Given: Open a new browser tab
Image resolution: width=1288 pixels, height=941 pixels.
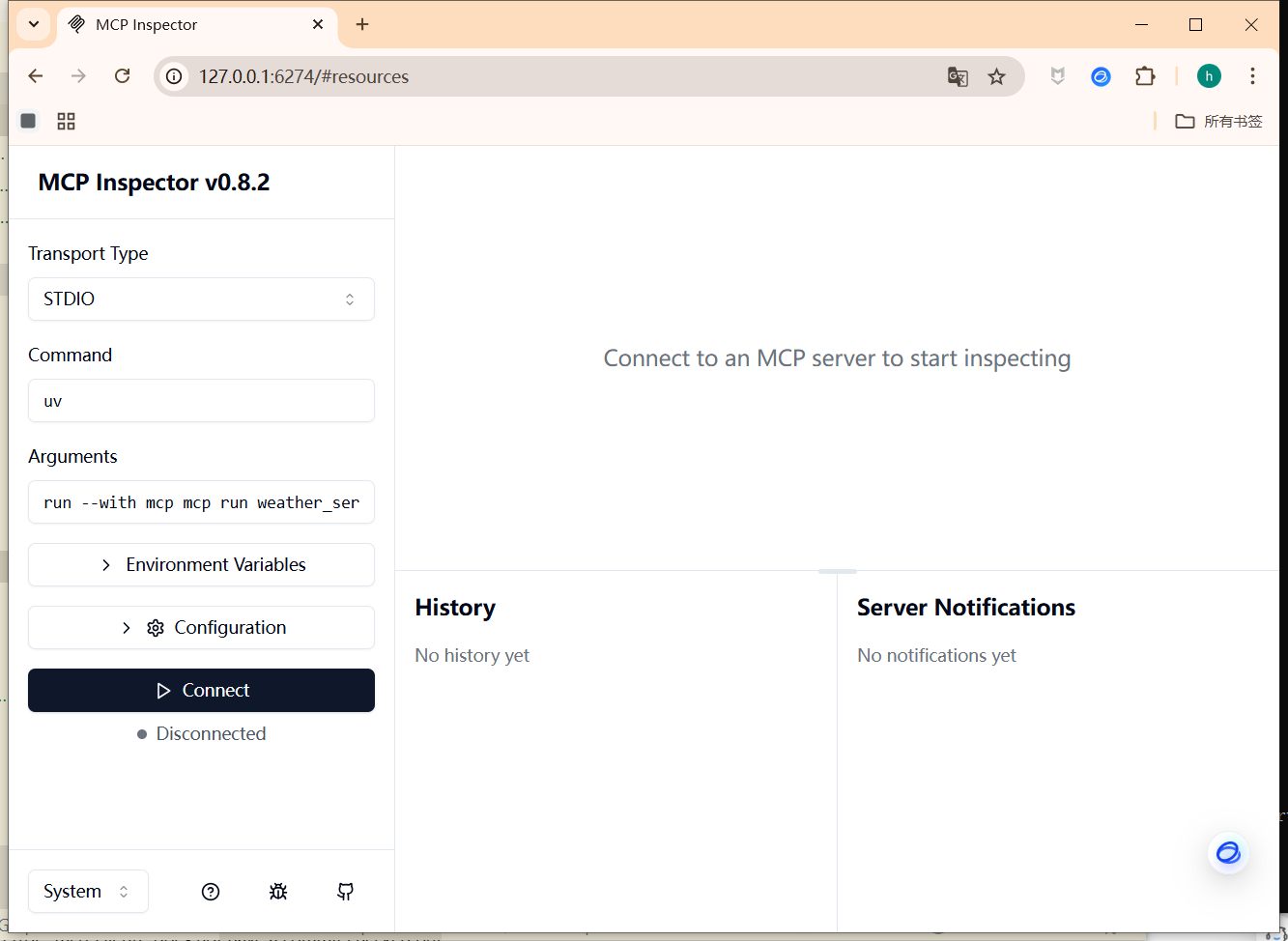Looking at the screenshot, I should pyautogui.click(x=362, y=24).
